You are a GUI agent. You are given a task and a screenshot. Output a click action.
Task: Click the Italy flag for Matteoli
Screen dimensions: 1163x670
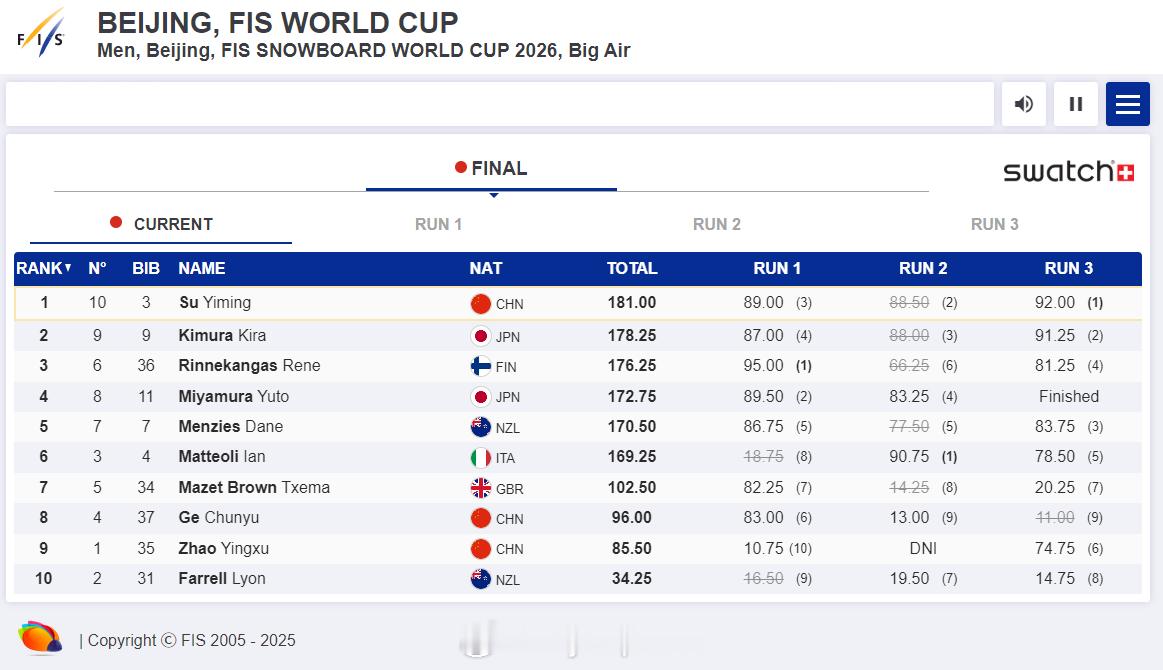pos(481,458)
